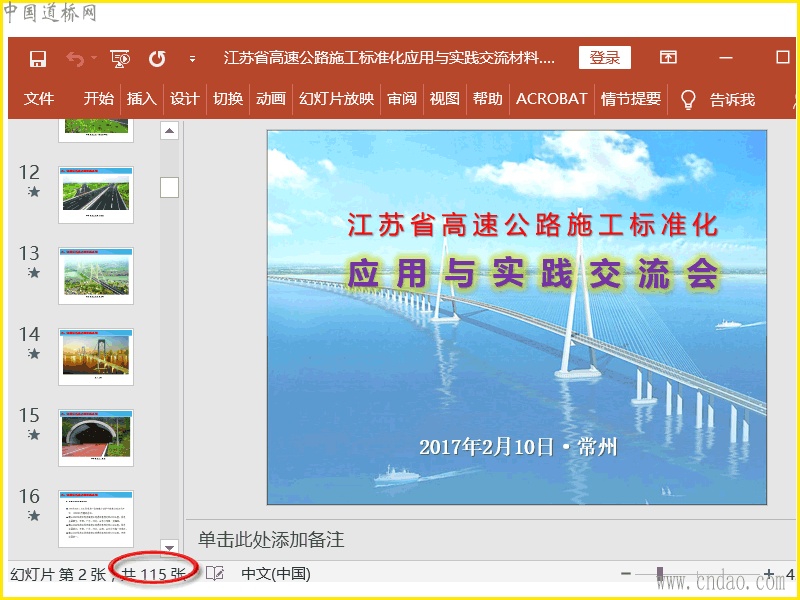This screenshot has height=600, width=800.
Task: Click the purple subtitle 应用与实践交流会
Action: click(533, 272)
